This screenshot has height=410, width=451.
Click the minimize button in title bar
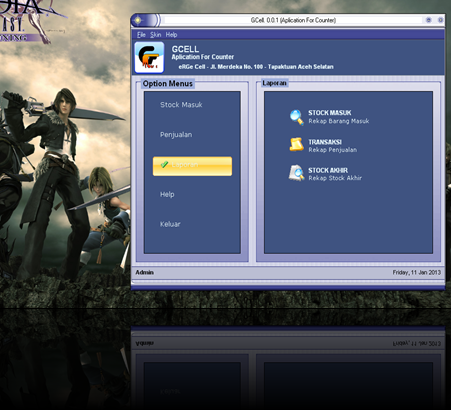tap(429, 20)
